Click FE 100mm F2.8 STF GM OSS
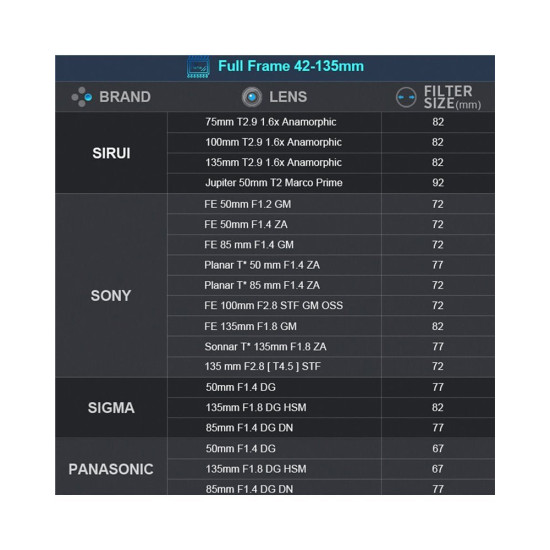The image size is (550, 550). 273,306
